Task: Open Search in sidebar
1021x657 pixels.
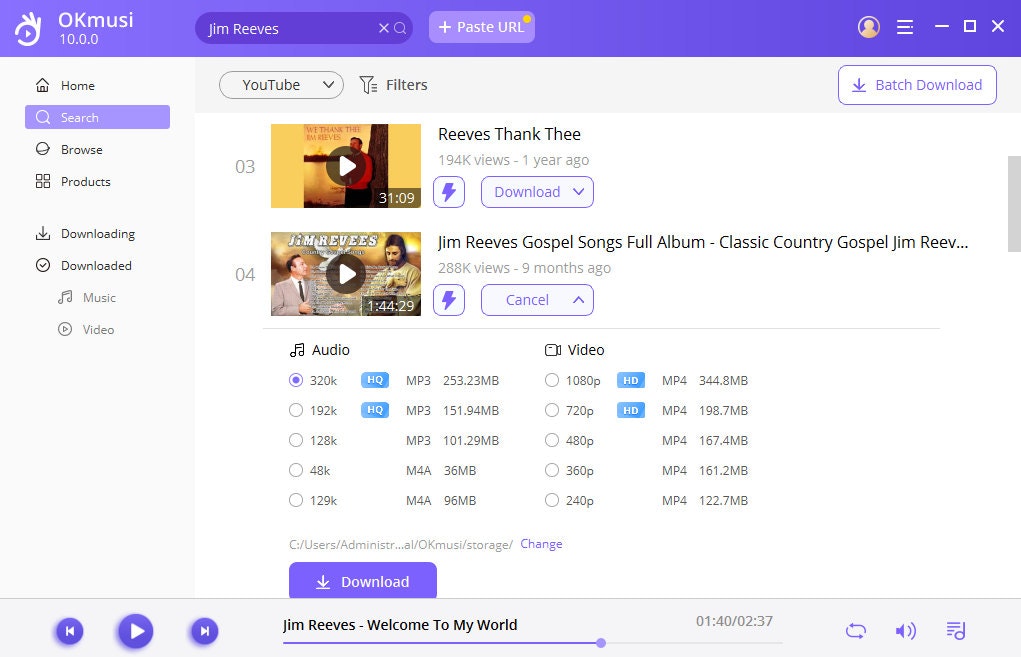Action: pos(98,117)
